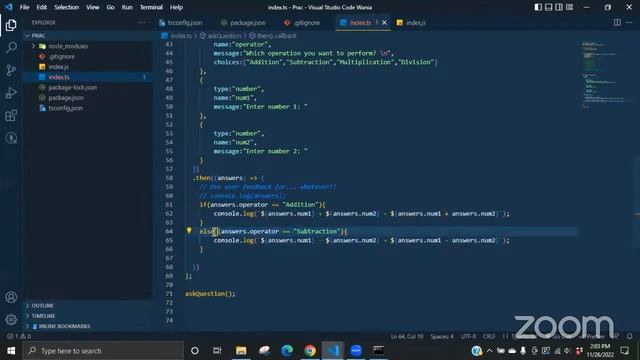Open the editor More Actions ellipsis
Viewport: 640px width, 360px height.
[629, 22]
